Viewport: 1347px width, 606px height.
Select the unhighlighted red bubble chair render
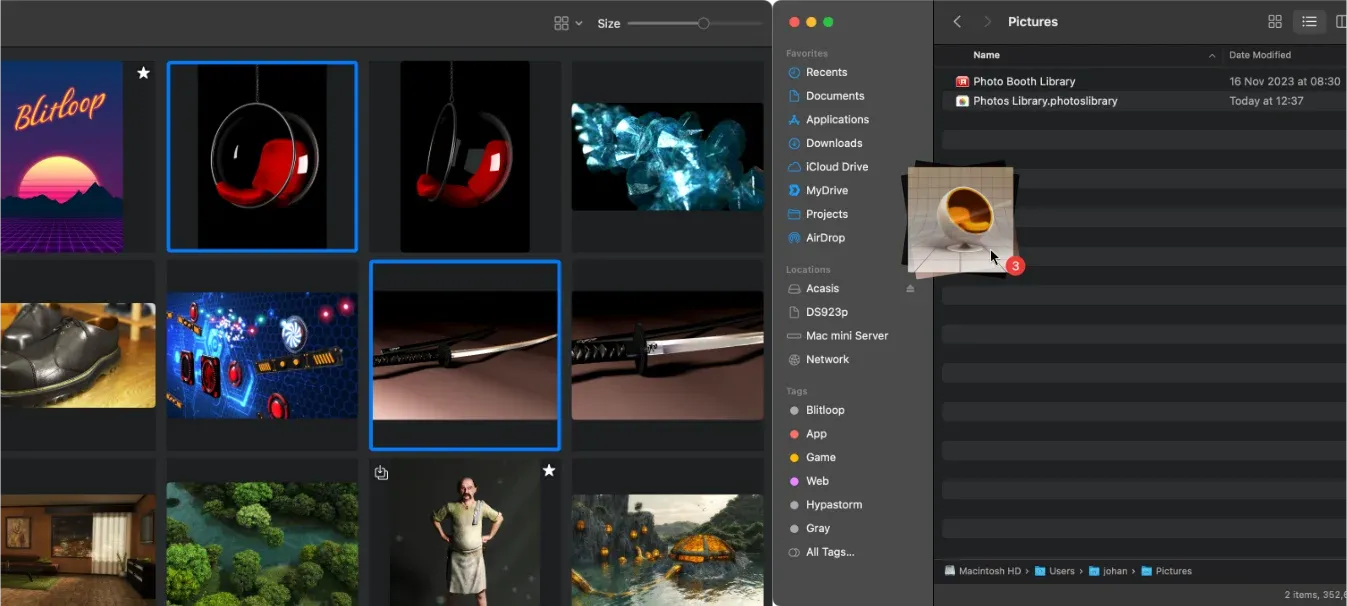pos(465,156)
